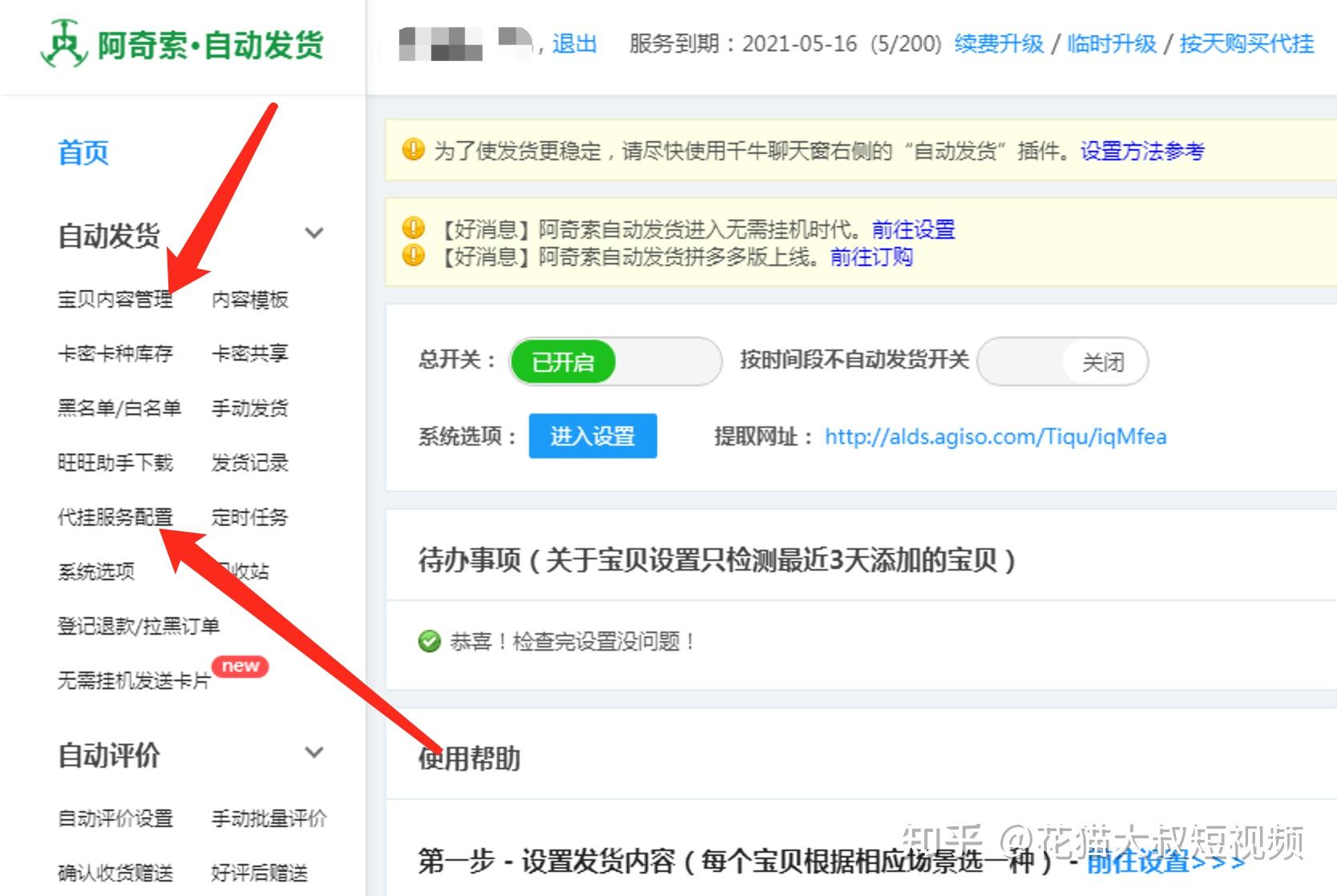Viewport: 1337px width, 896px height.
Task: Click the 自动发货 section heading
Action: click(109, 236)
